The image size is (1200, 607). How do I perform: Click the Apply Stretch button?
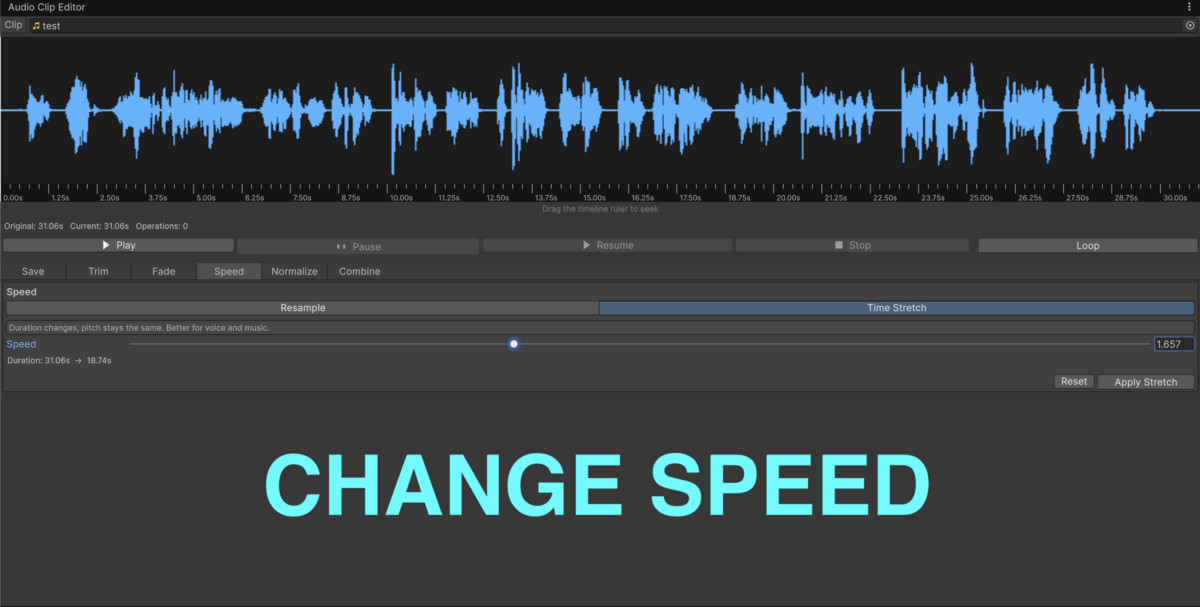1146,382
